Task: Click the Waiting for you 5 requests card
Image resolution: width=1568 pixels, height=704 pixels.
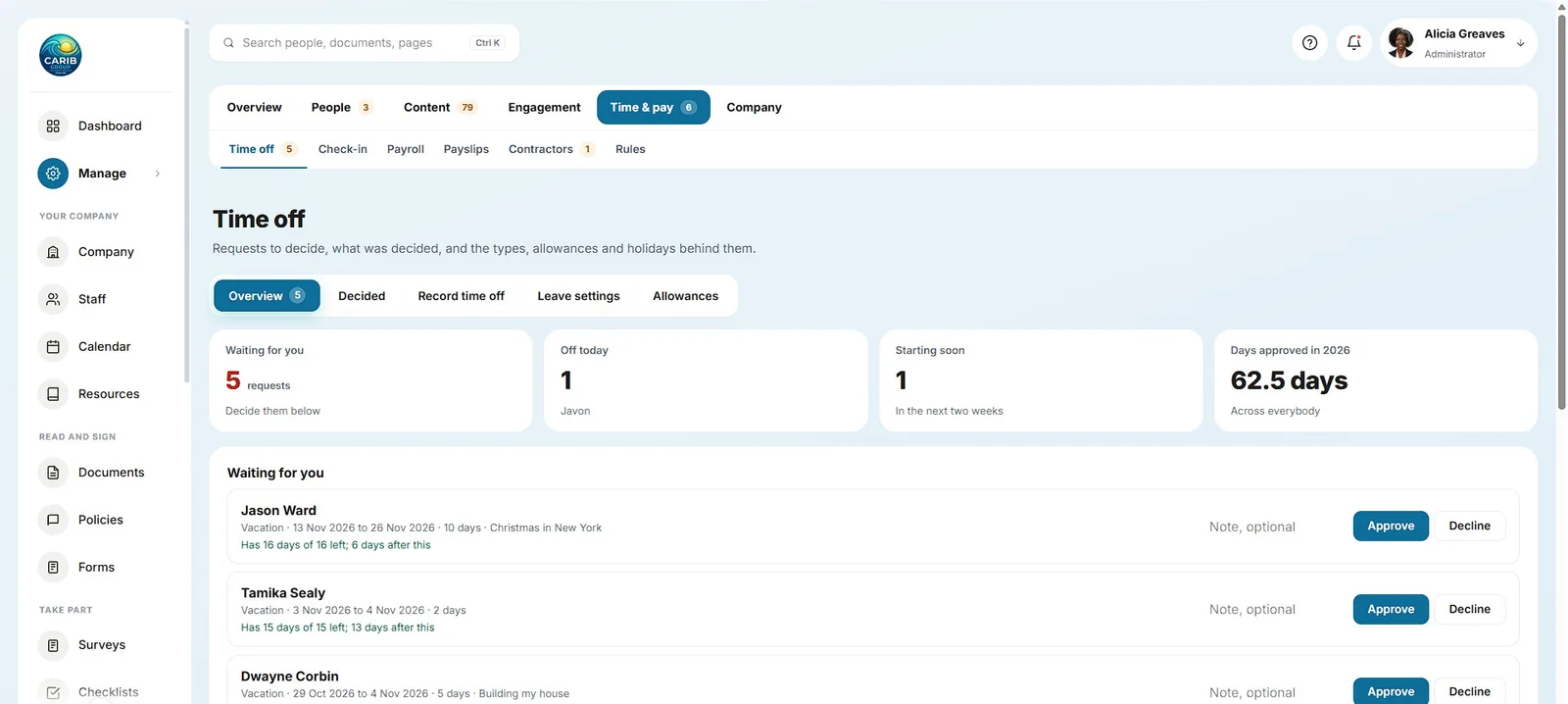Action: point(370,380)
